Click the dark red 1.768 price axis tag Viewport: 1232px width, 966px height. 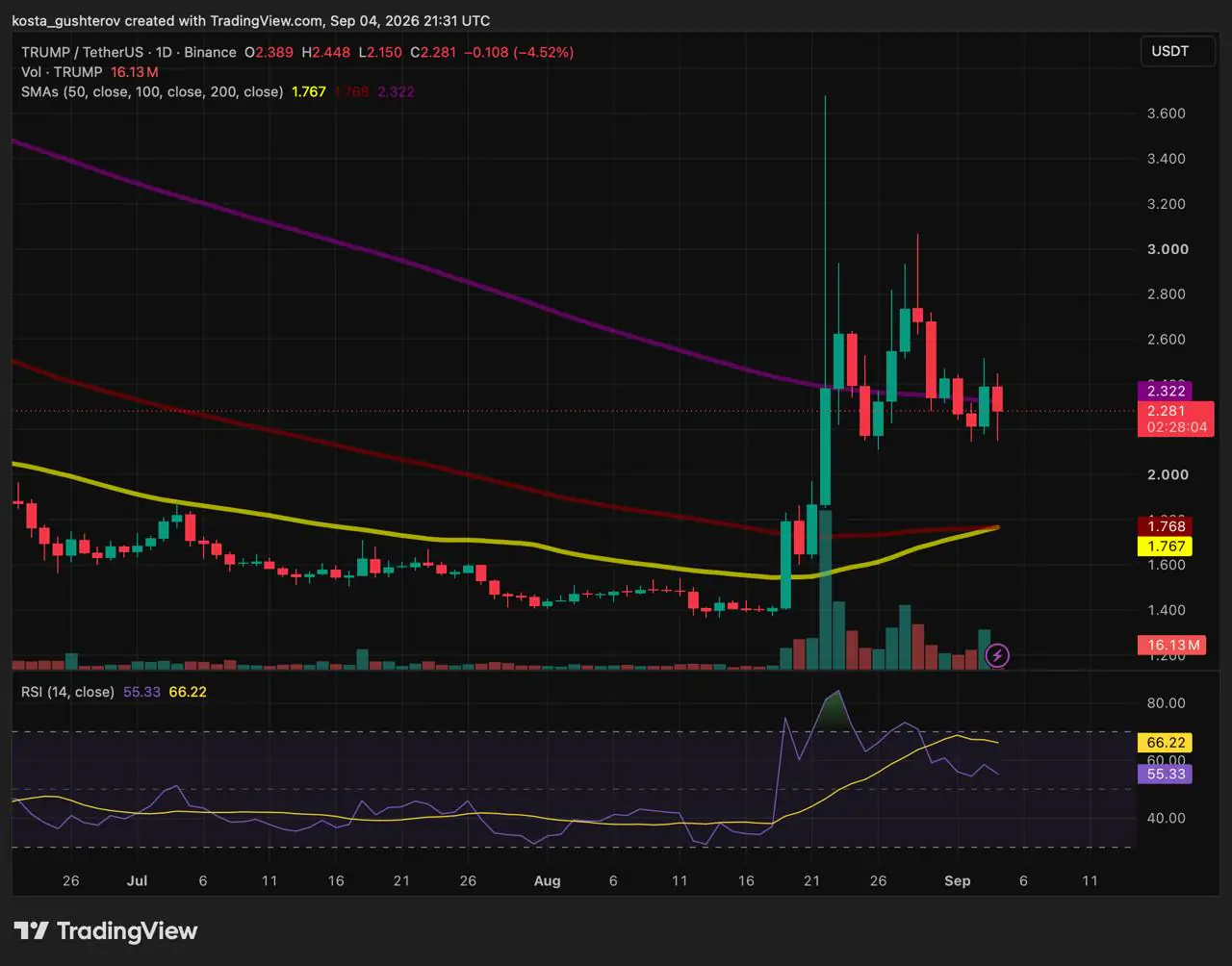[1165, 526]
